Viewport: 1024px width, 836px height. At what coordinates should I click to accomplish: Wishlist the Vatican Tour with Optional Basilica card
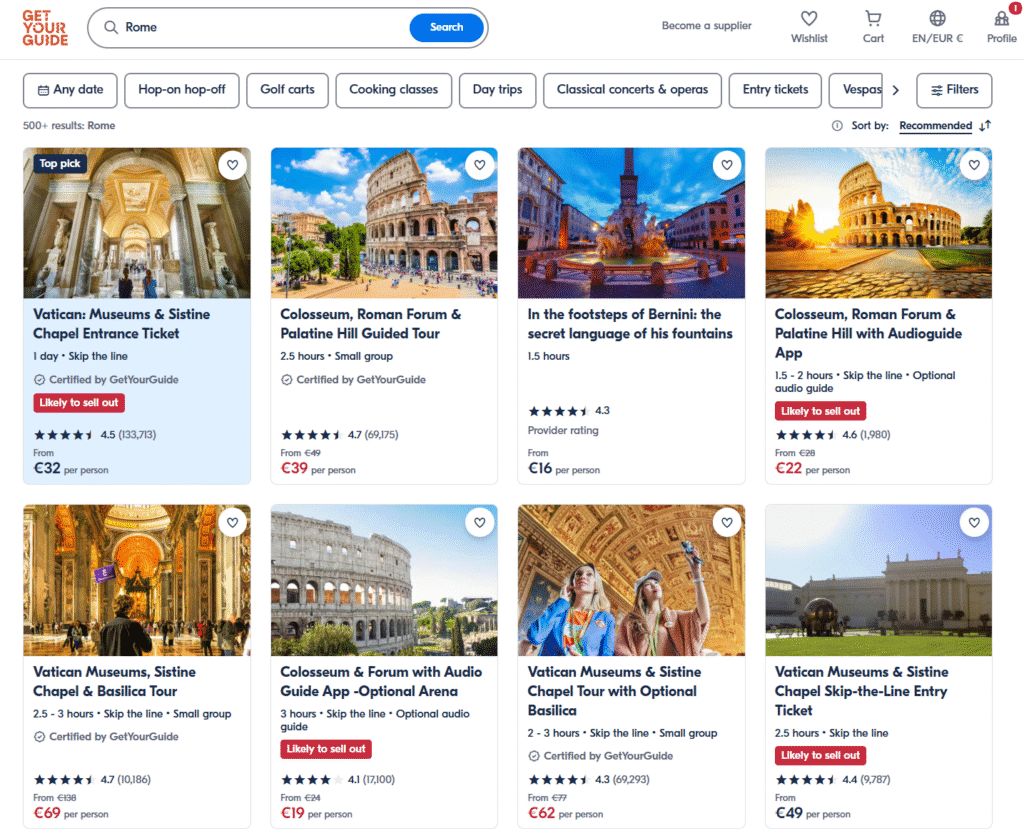(x=727, y=522)
